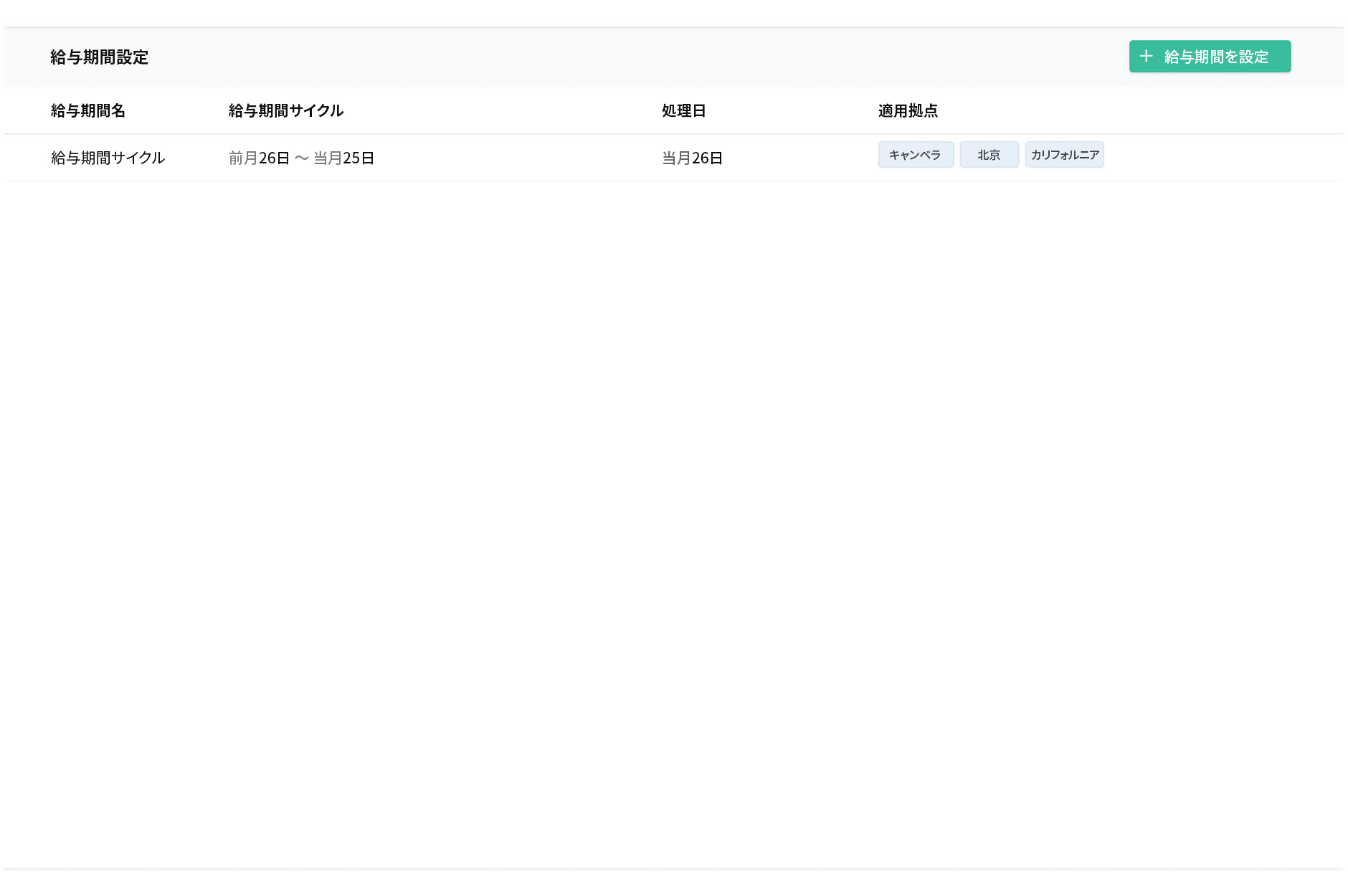
Task: Click anywhere on the single payroll row
Action: point(502,158)
